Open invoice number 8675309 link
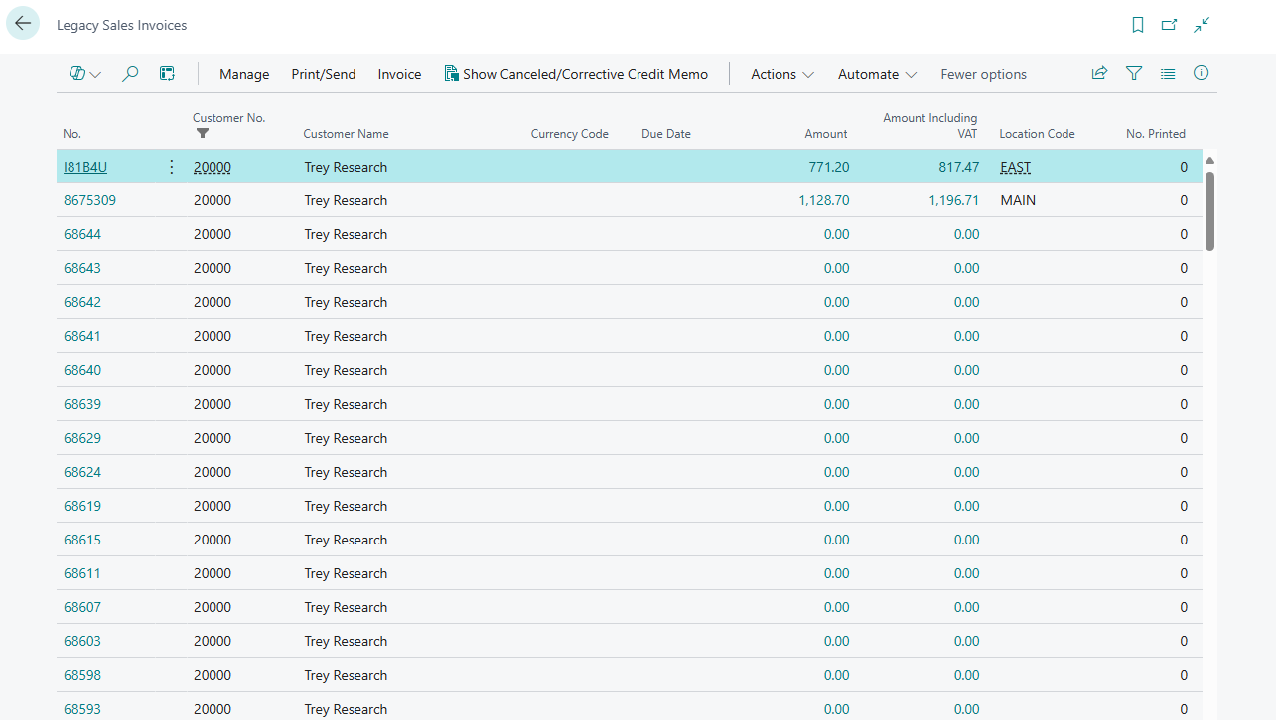 click(x=90, y=200)
